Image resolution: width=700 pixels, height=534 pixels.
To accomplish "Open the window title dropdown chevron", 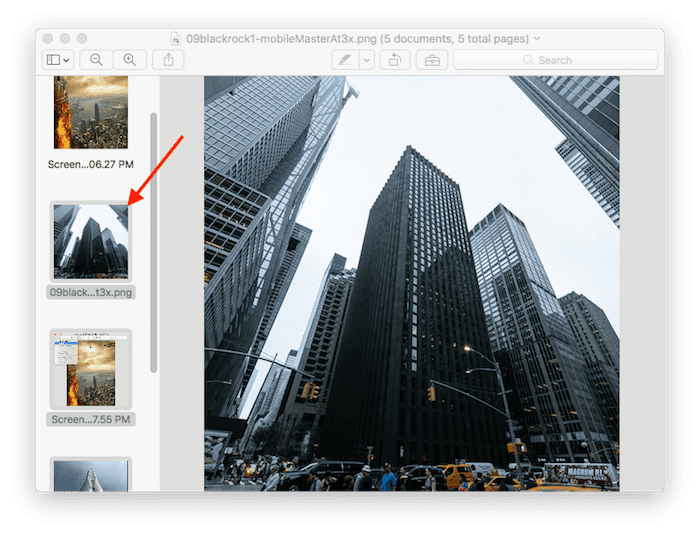I will click(x=537, y=38).
